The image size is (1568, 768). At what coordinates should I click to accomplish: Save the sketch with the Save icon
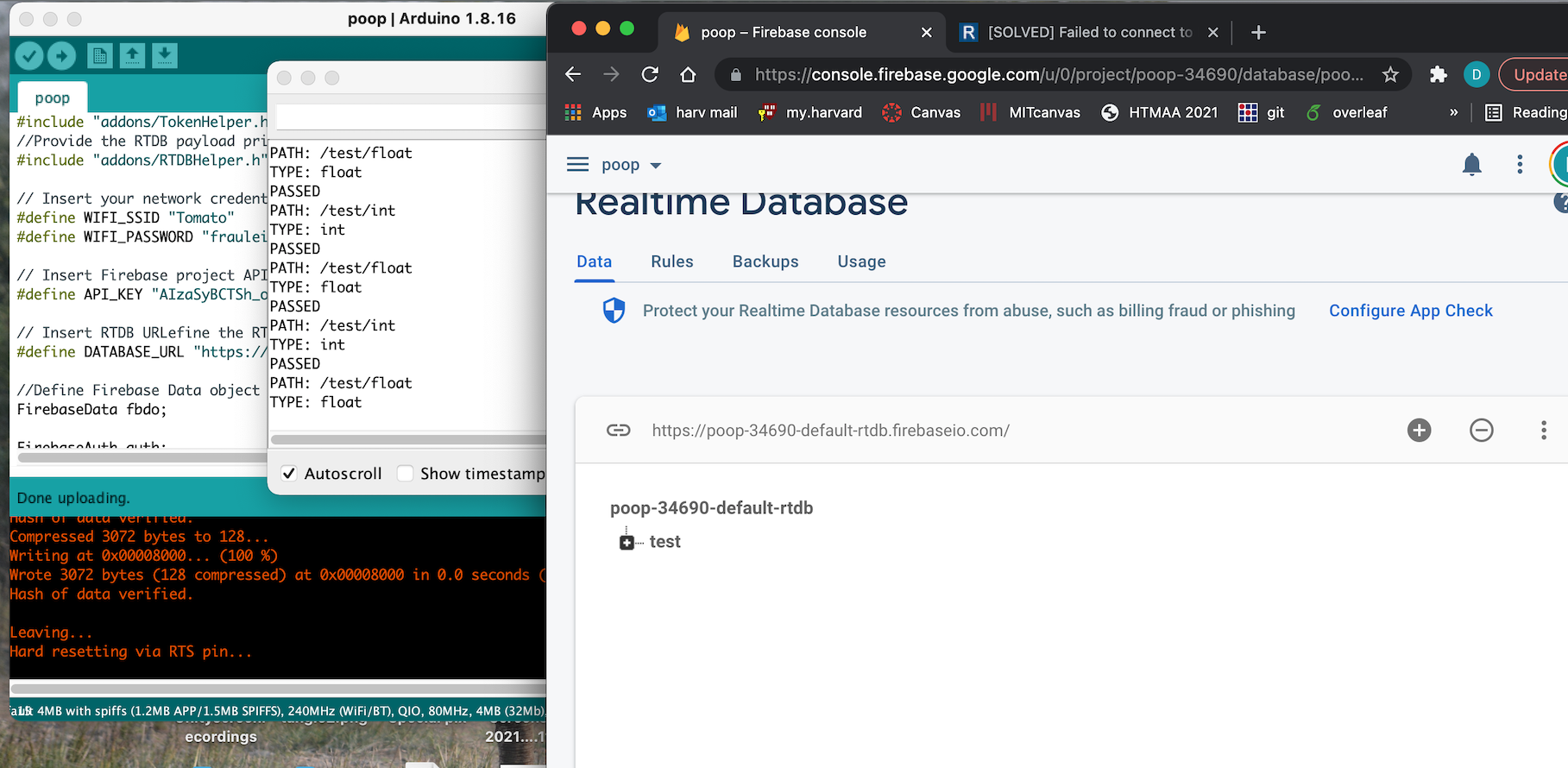[165, 56]
